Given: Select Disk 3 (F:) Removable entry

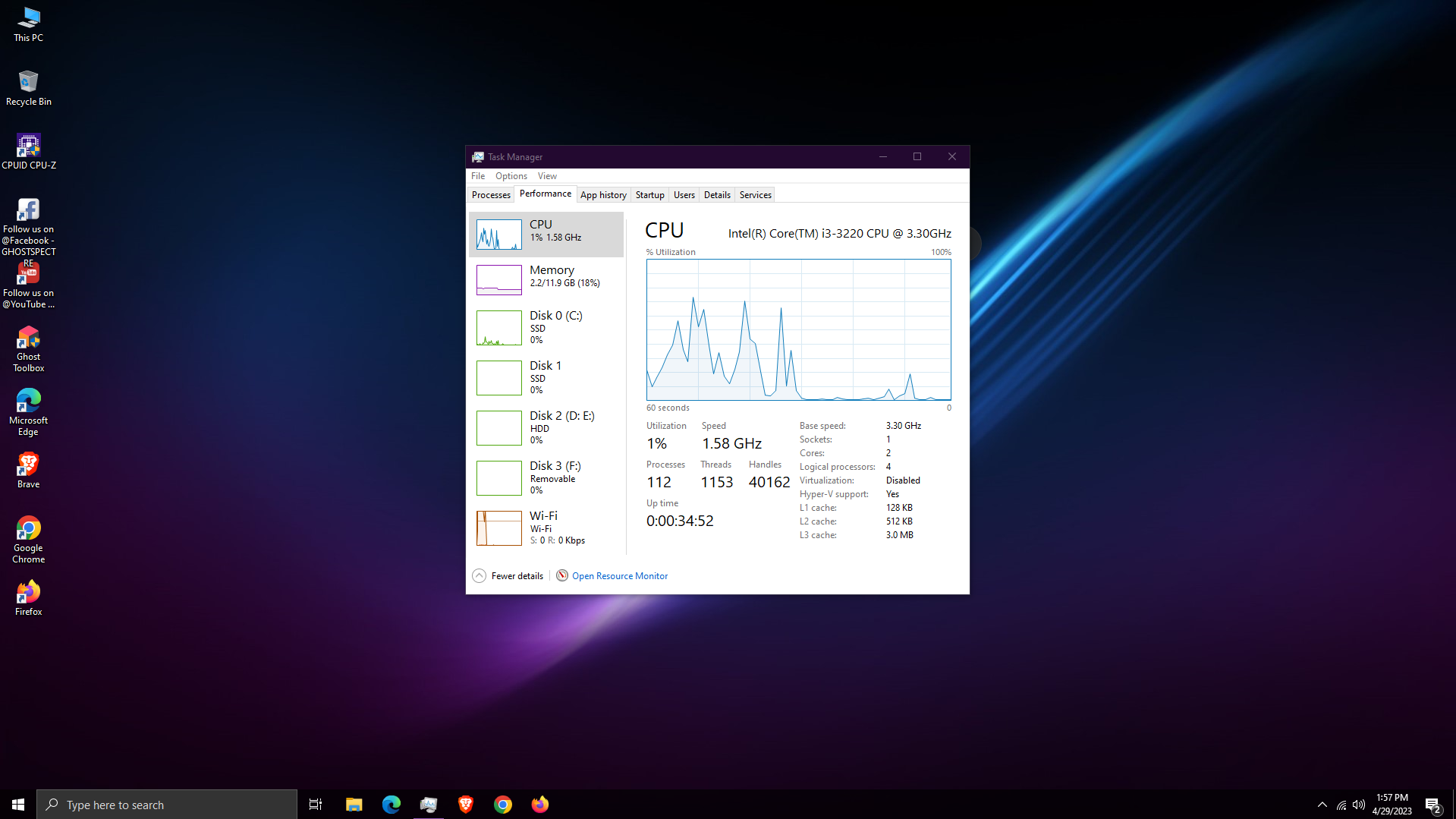Looking at the screenshot, I should pyautogui.click(x=546, y=477).
